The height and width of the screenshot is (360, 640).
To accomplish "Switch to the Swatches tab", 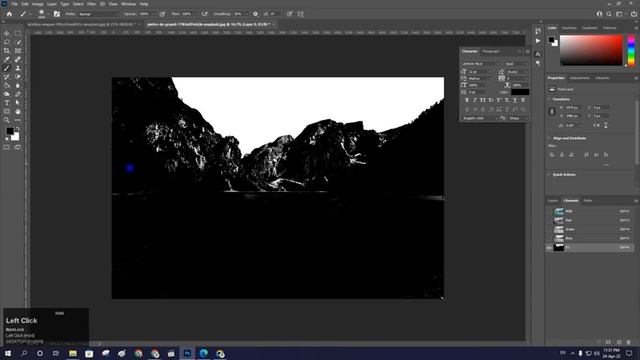I will click(569, 28).
